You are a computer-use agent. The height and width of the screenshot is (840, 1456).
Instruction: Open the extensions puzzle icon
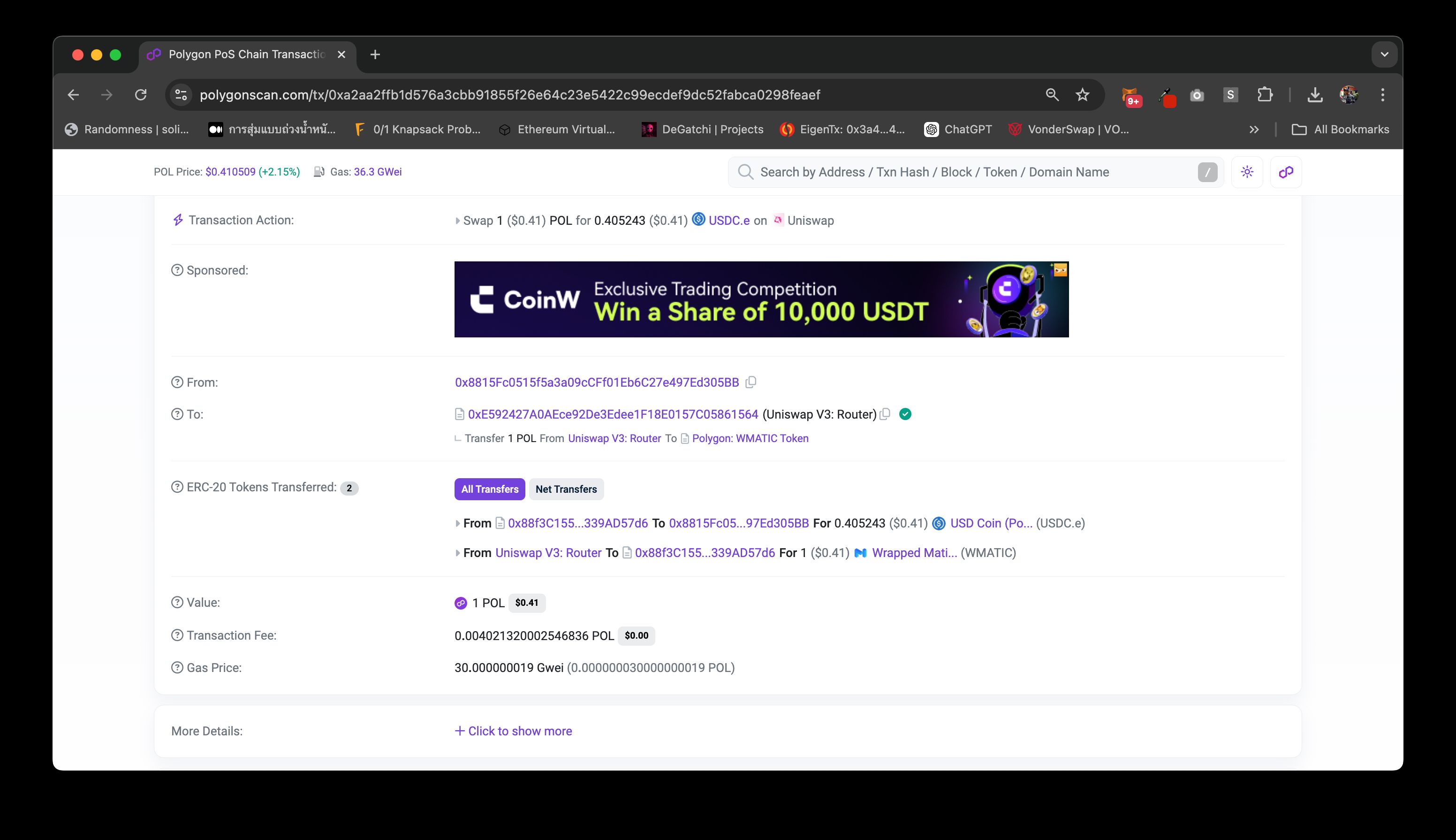(x=1265, y=95)
